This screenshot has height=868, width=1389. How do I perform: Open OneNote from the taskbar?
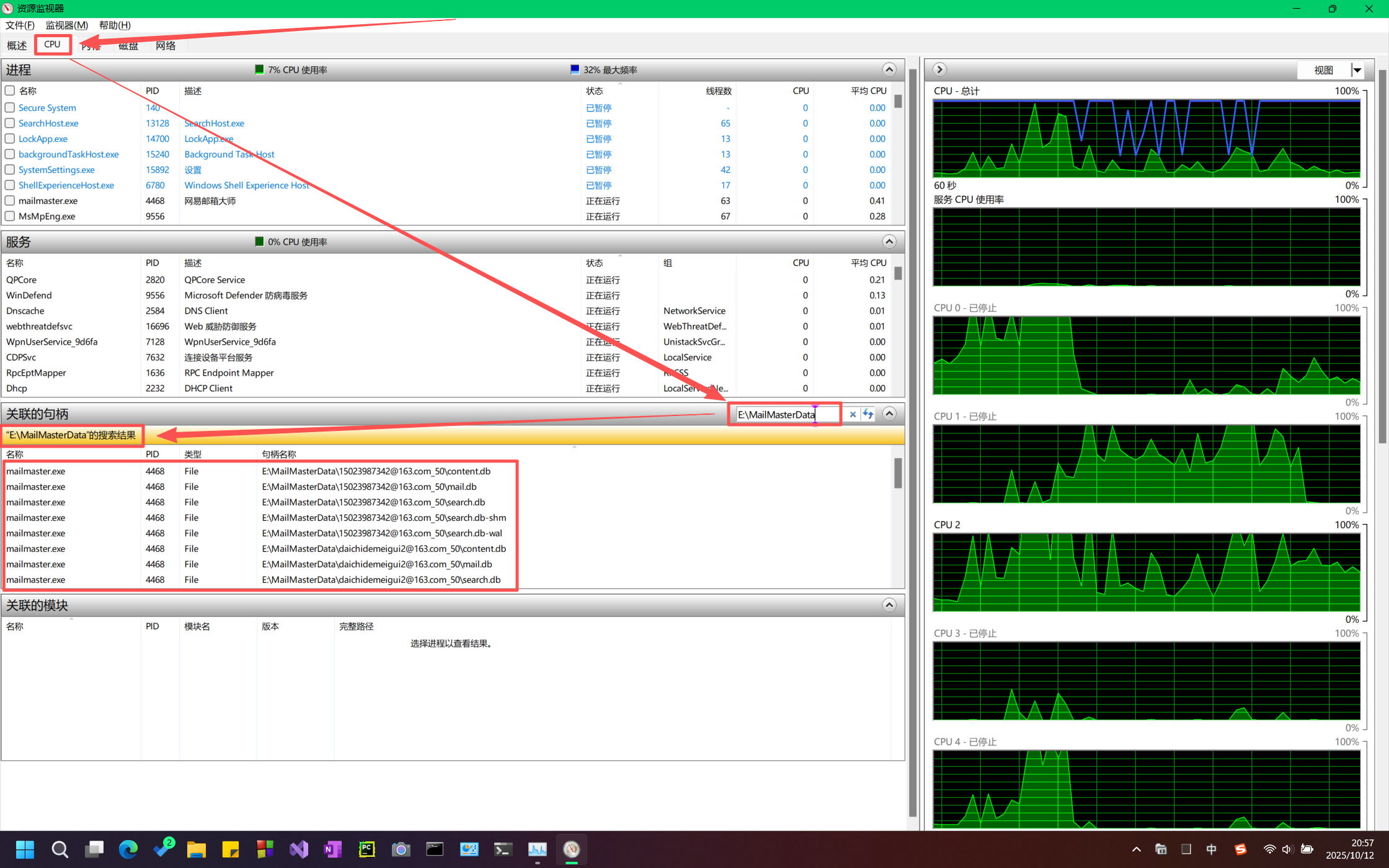tap(333, 849)
